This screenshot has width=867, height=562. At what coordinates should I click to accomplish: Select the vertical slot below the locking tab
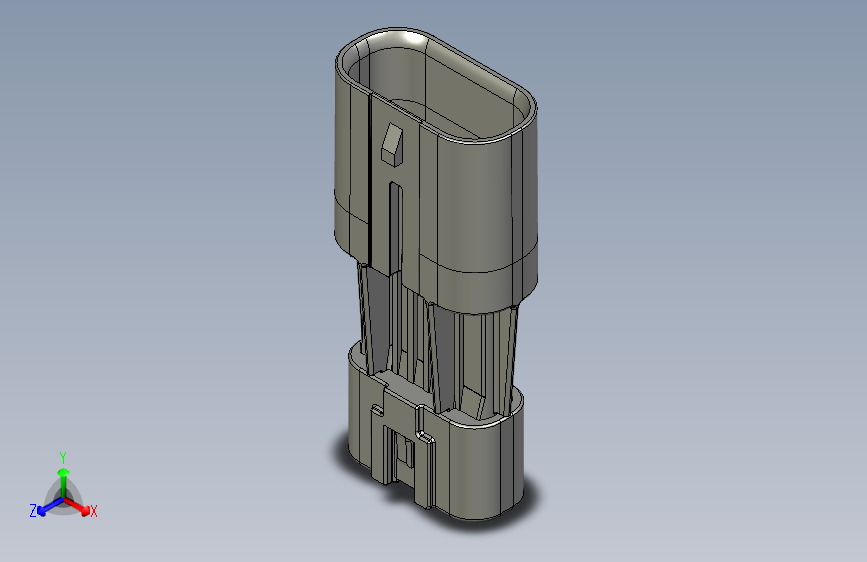(395, 227)
